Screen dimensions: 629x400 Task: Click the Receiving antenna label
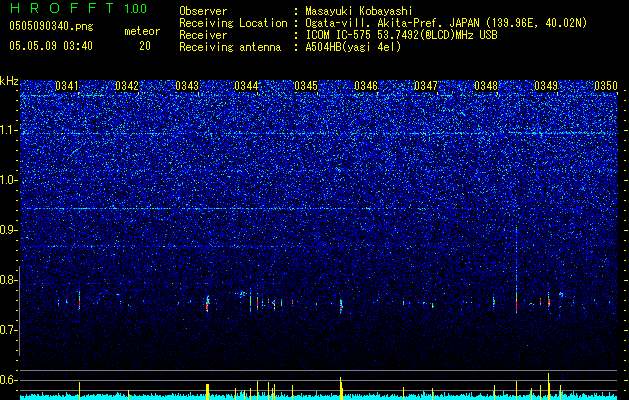point(230,47)
